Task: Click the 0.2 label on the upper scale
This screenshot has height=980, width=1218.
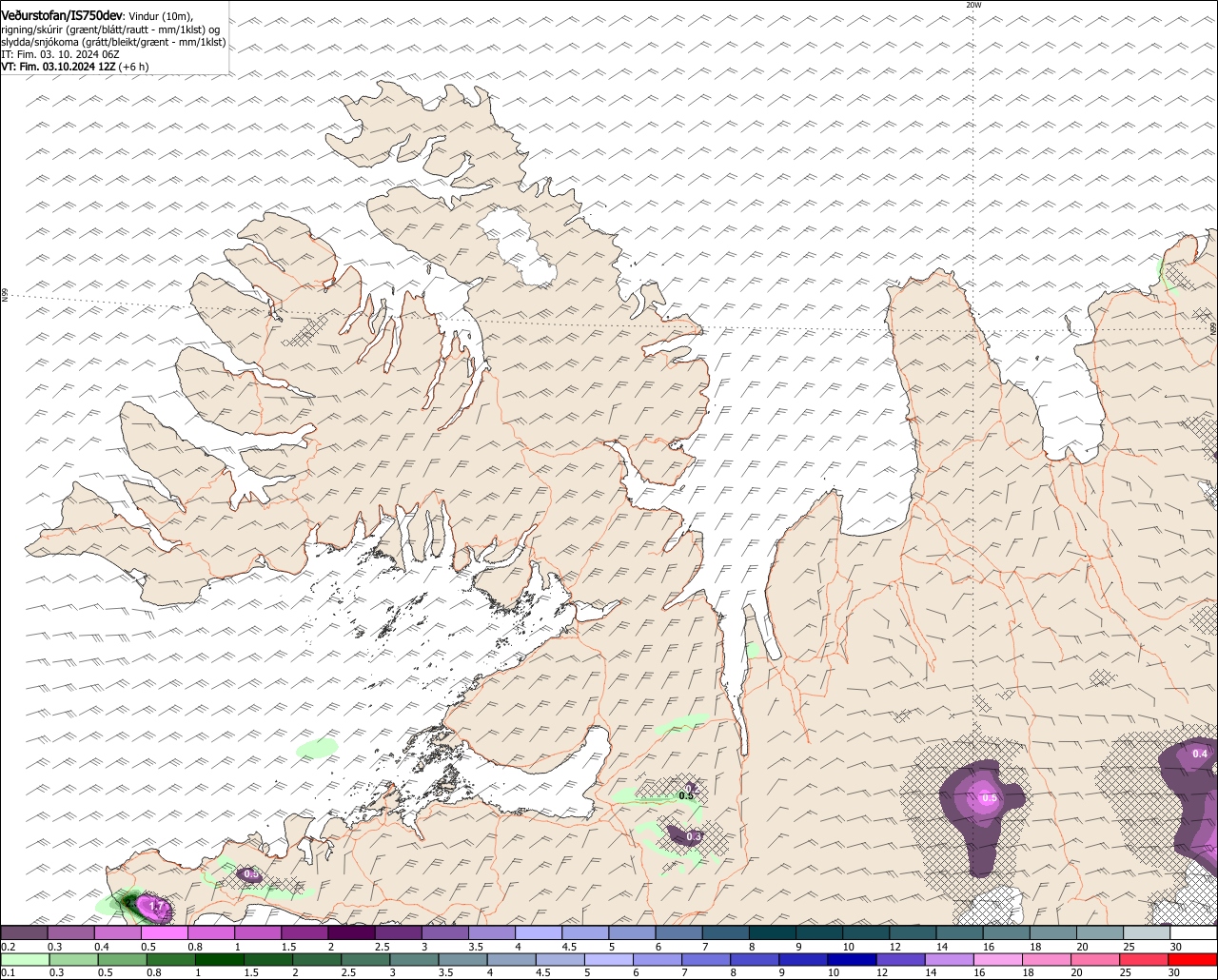Action: coord(9,947)
